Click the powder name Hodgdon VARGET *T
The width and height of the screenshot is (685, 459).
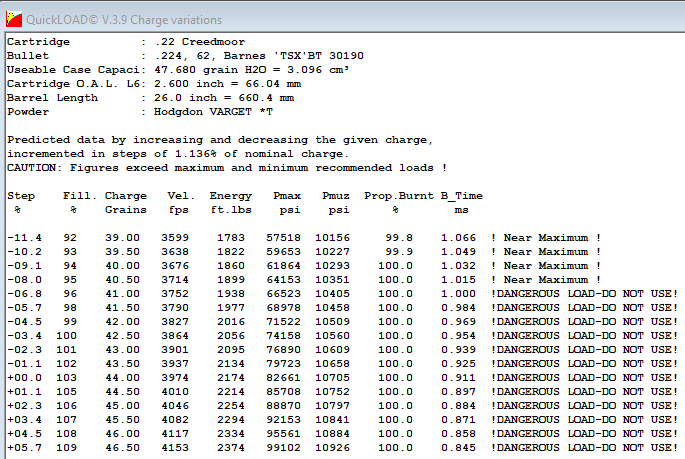coord(213,112)
